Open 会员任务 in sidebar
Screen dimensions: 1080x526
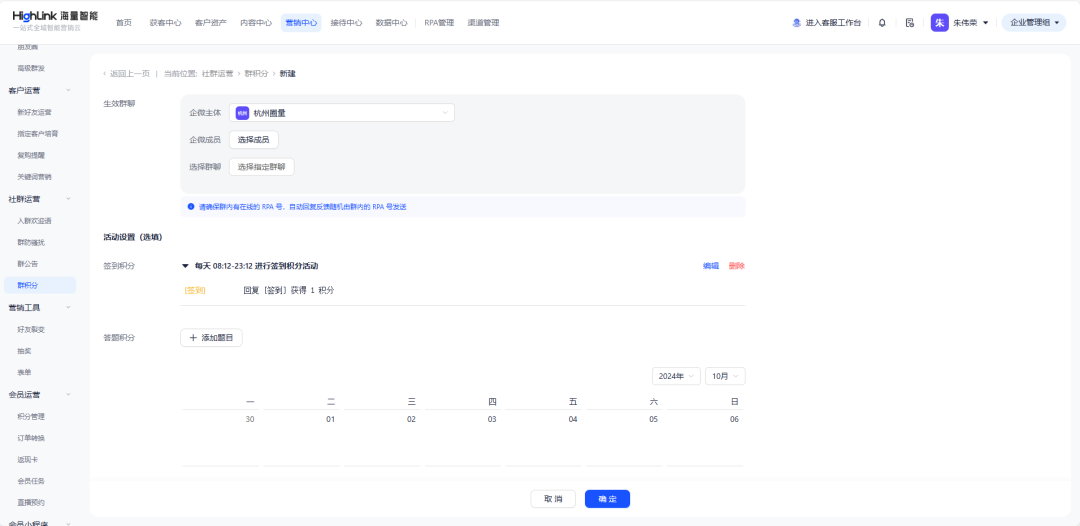(31, 481)
